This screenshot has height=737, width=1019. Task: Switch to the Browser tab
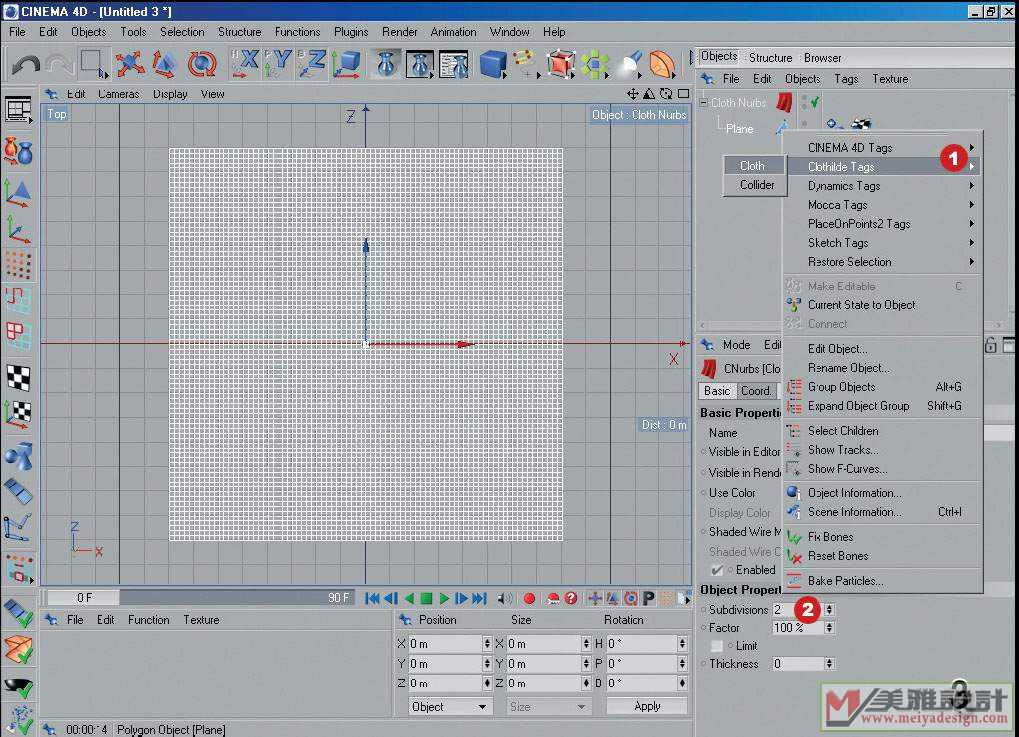(822, 57)
